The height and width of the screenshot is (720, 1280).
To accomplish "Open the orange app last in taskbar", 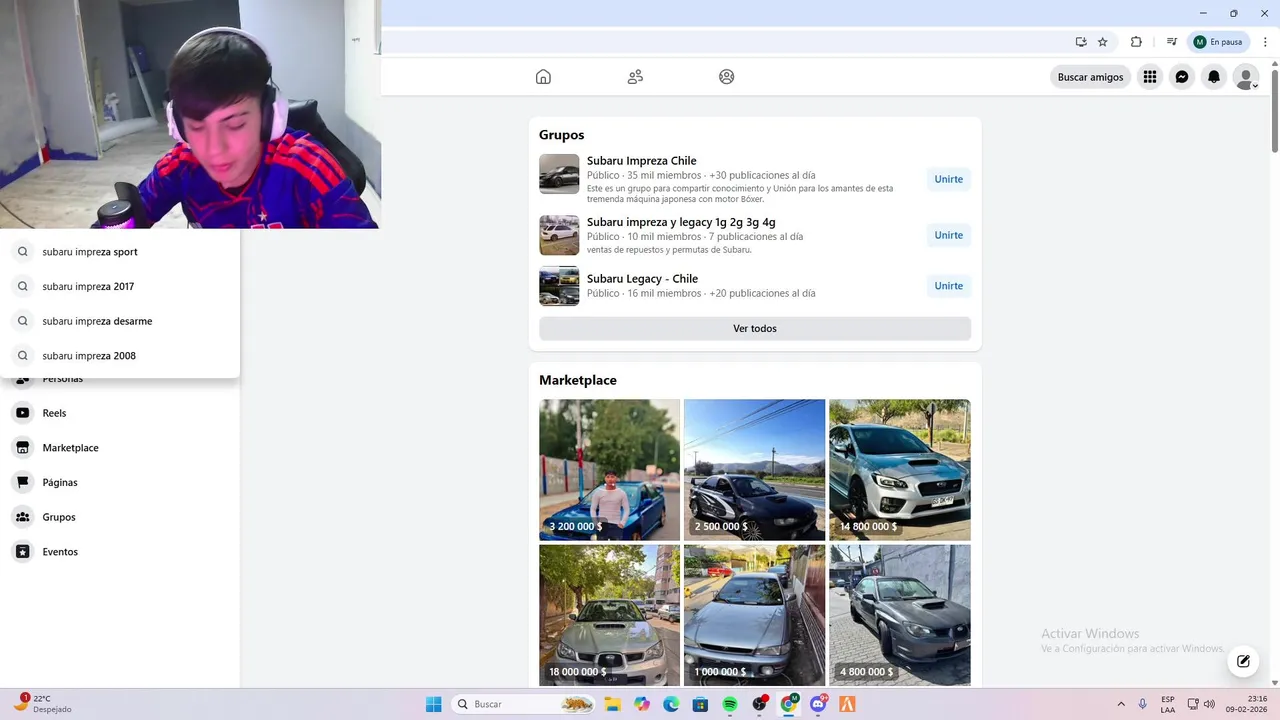I will 847,704.
